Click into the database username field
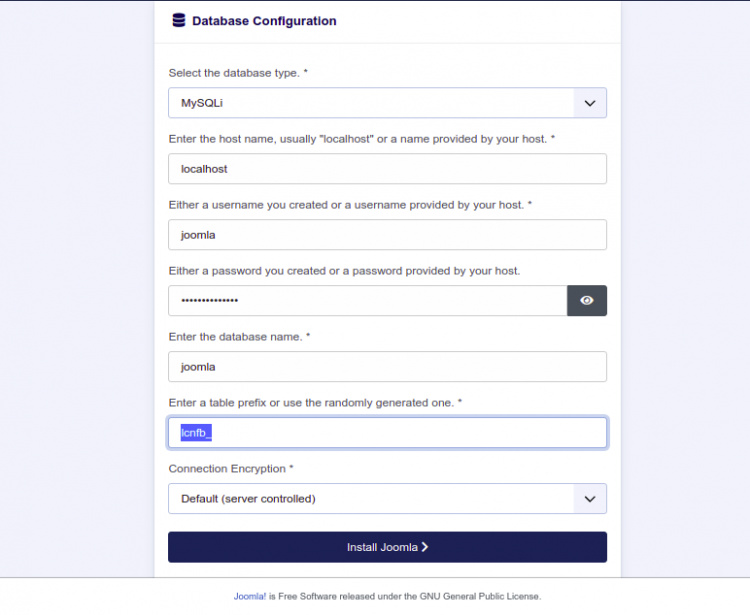The height and width of the screenshot is (615, 750). tap(387, 235)
